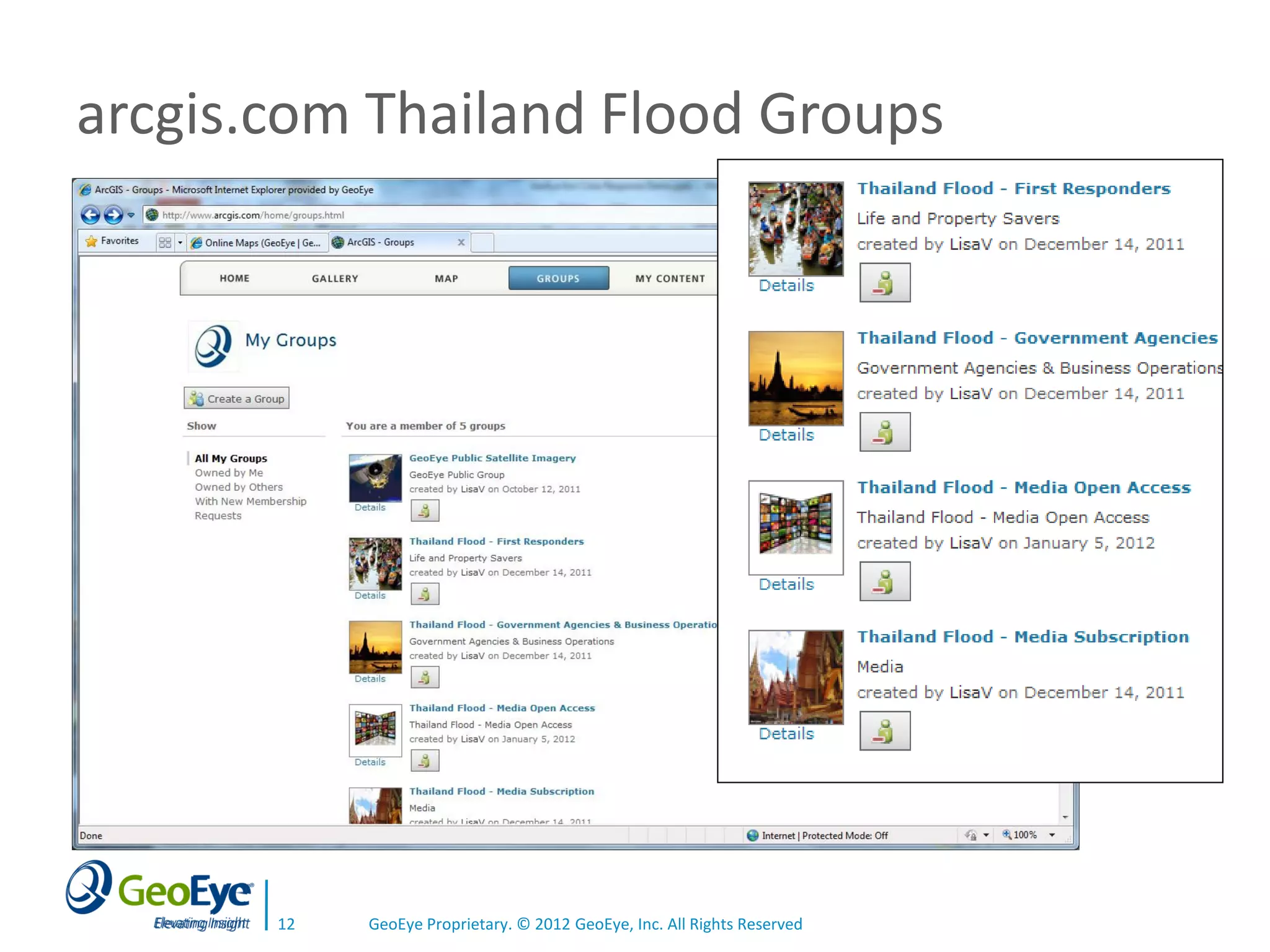1270x952 pixels.
Task: Open a new blank browser tab
Action: point(482,242)
